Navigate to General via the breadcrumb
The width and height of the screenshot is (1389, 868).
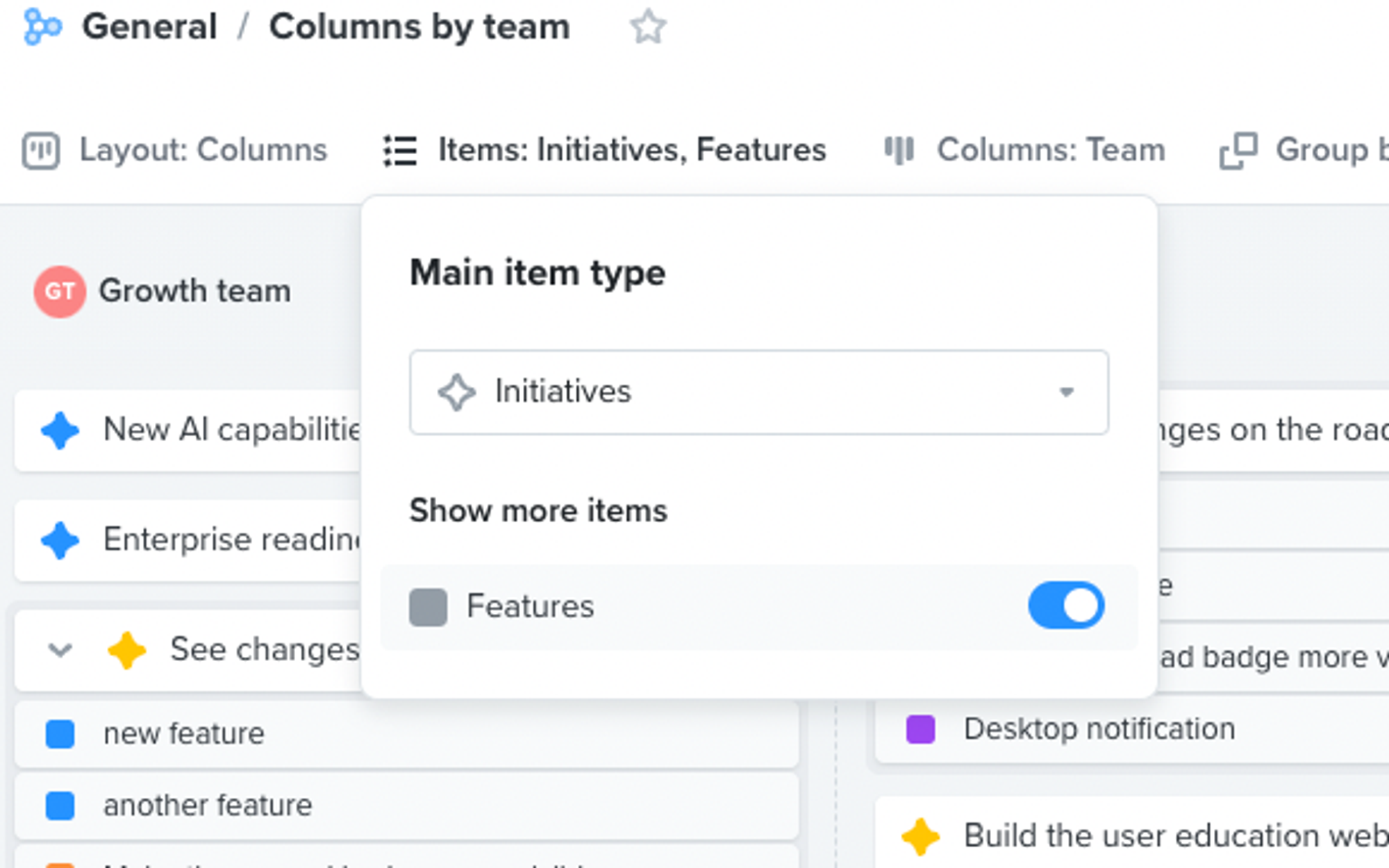(x=149, y=26)
